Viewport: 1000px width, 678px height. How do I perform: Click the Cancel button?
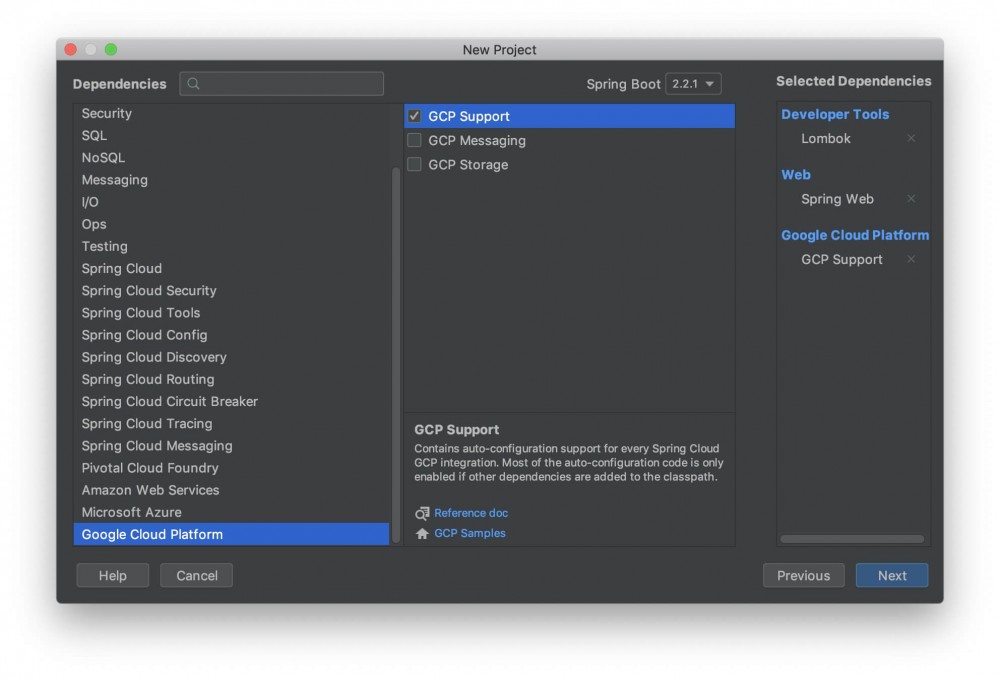coord(197,576)
